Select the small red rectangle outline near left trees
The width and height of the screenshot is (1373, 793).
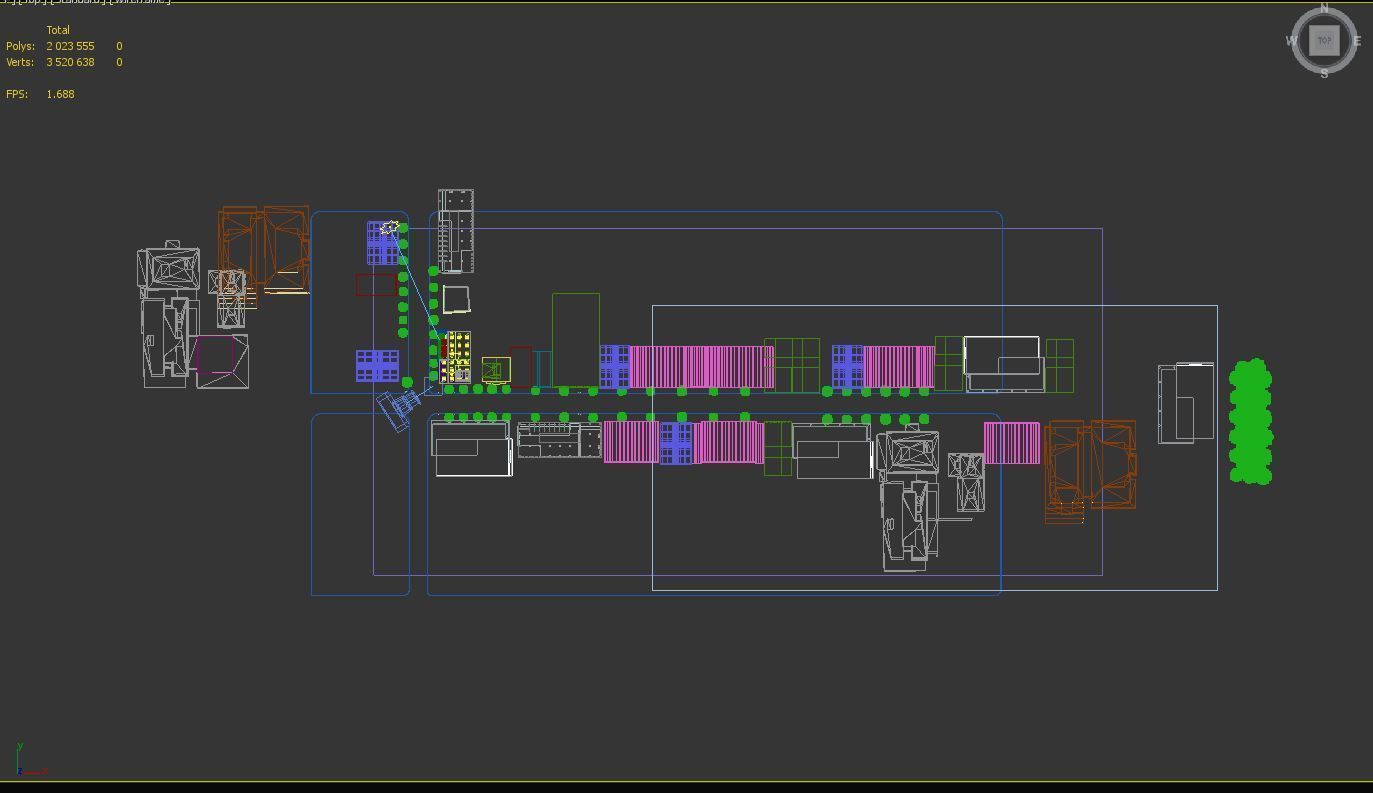click(x=376, y=285)
